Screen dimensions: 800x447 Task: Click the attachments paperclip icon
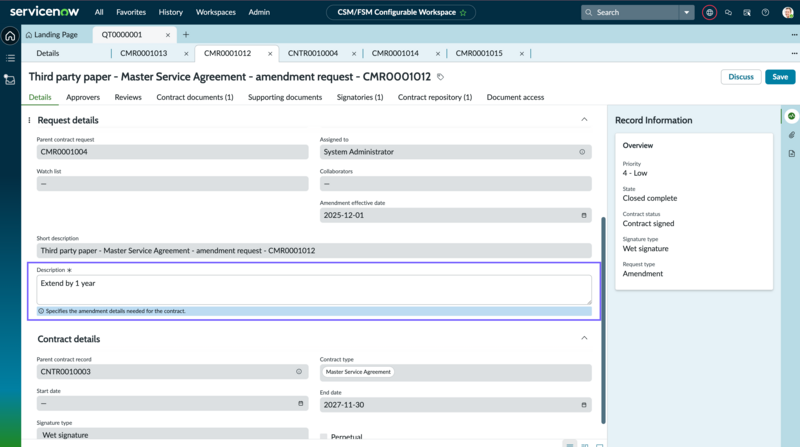(791, 135)
